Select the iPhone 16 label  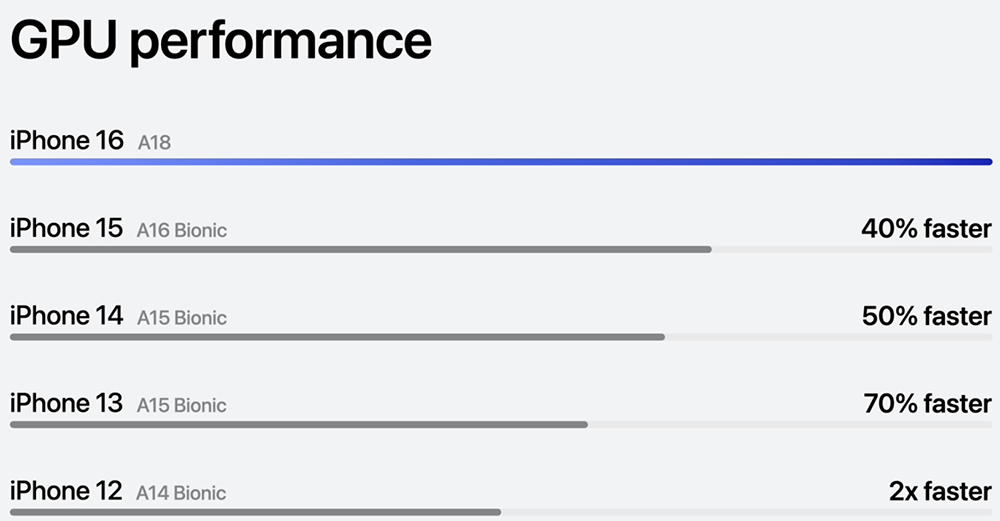[x=66, y=141]
